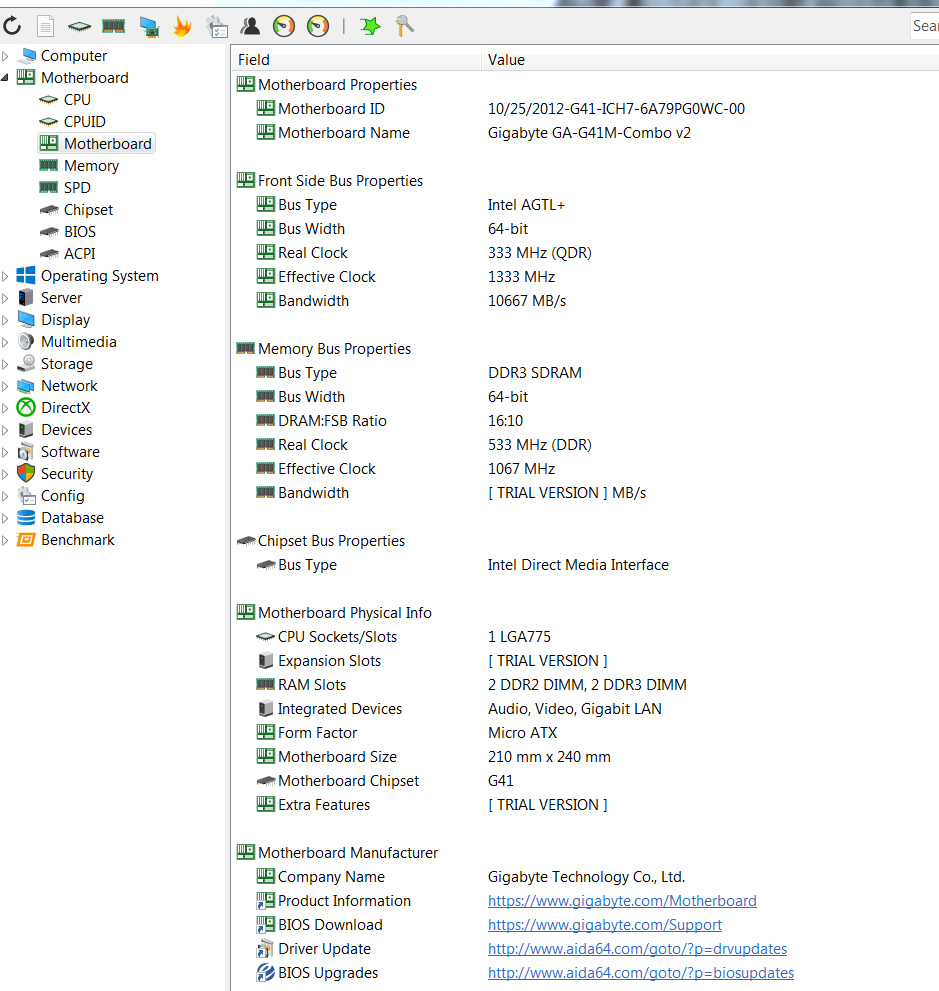
Task: Click the Field column header
Action: pyautogui.click(x=356, y=60)
